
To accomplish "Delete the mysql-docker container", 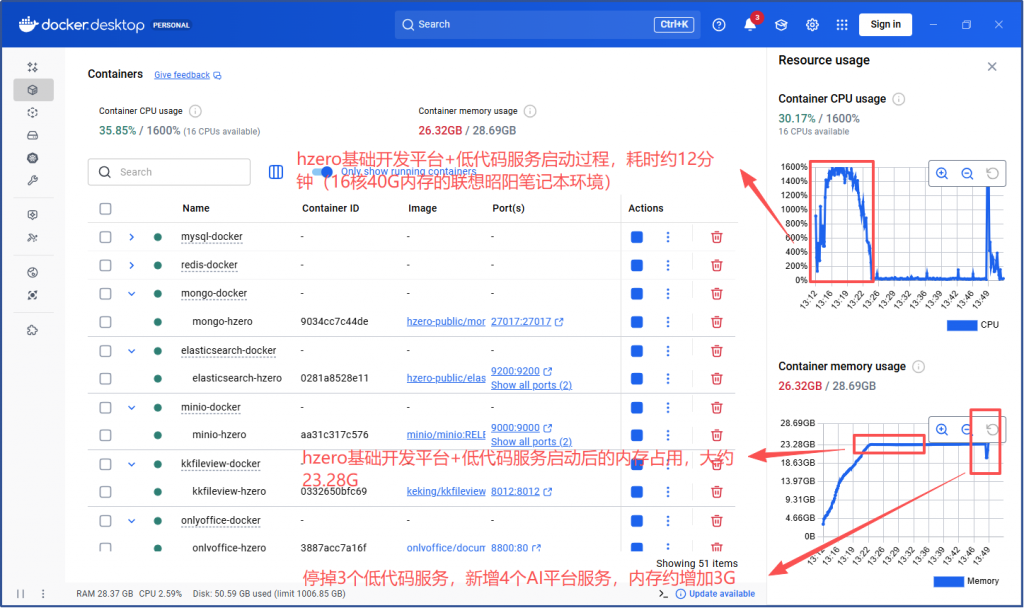I will [x=716, y=237].
